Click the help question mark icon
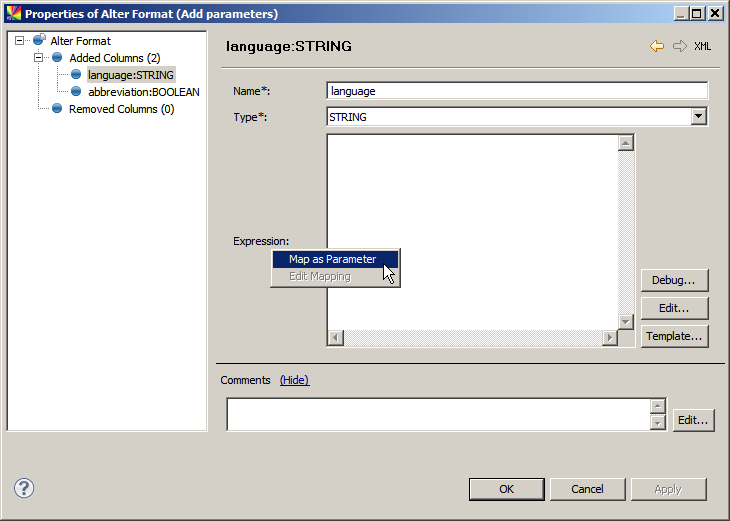Image resolution: width=730 pixels, height=521 pixels. pos(25,488)
